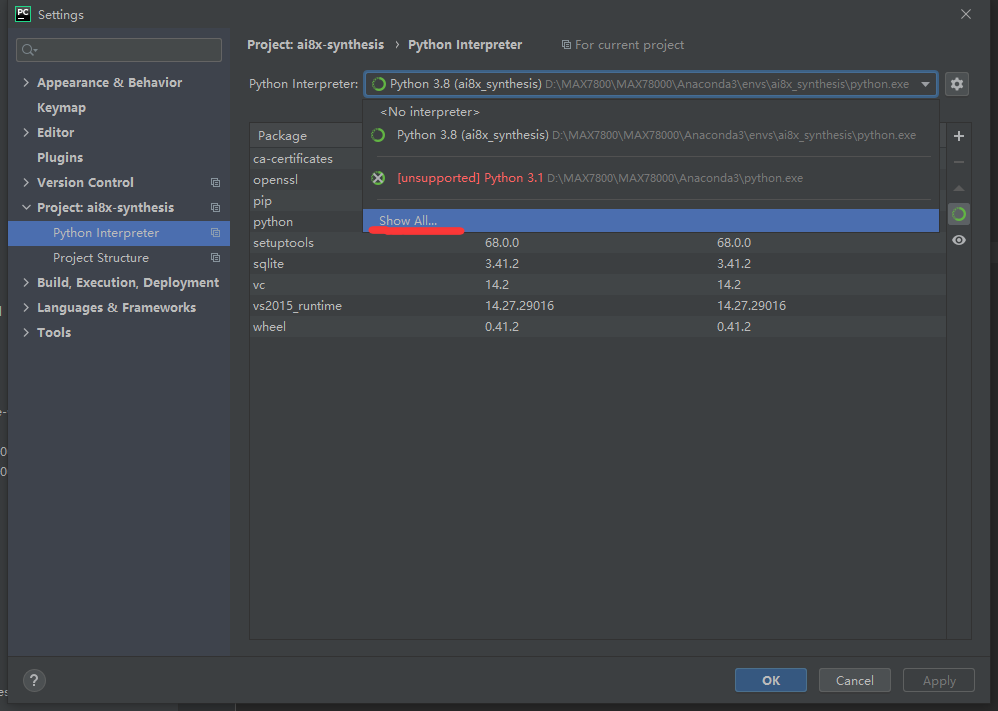Expand Build, Execution, Deployment section

pyautogui.click(x=26, y=282)
